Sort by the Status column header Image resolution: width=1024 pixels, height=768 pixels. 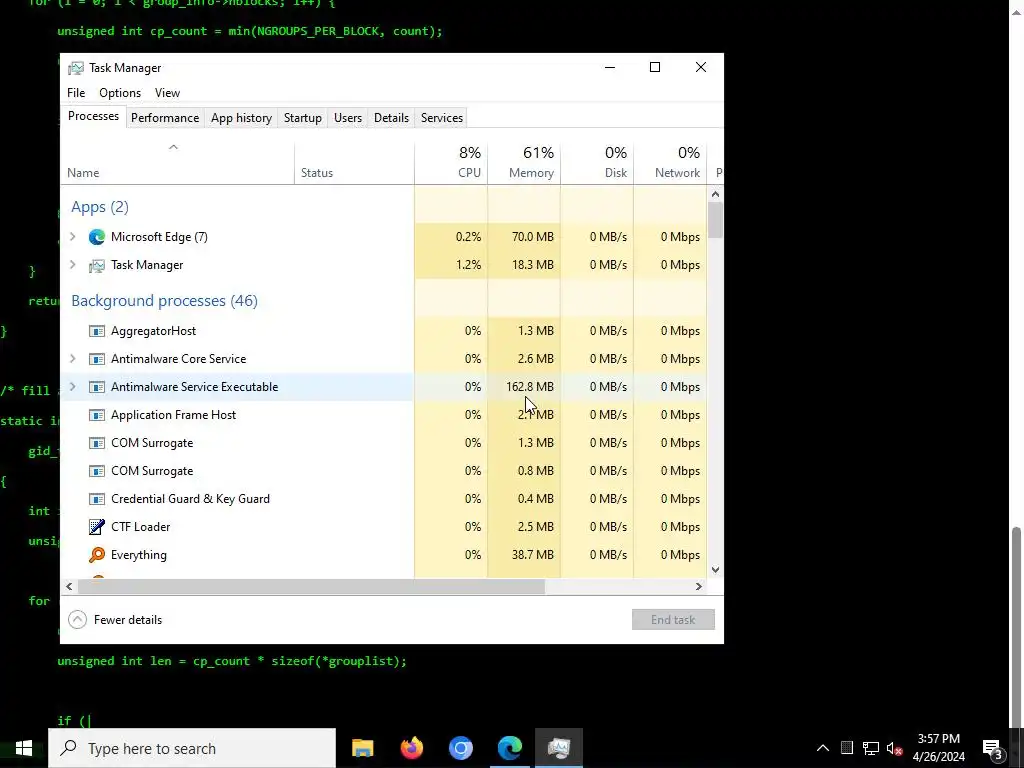[354, 163]
